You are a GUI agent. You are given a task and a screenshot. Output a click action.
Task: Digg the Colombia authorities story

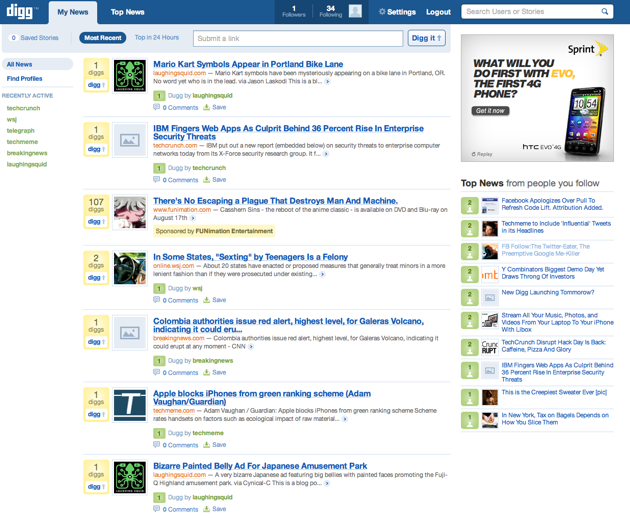(96, 342)
